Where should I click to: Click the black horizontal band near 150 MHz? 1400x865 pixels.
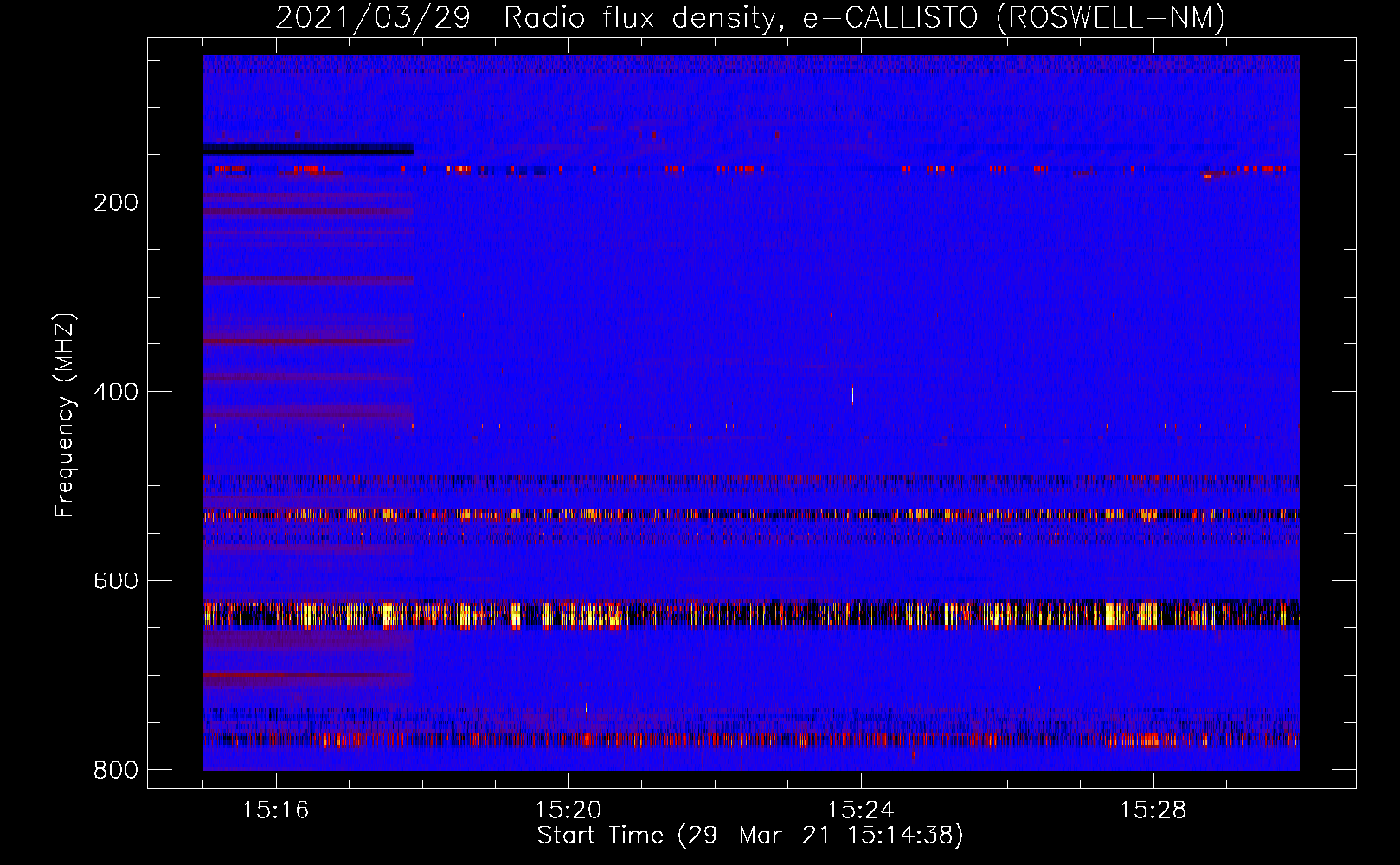[308, 150]
